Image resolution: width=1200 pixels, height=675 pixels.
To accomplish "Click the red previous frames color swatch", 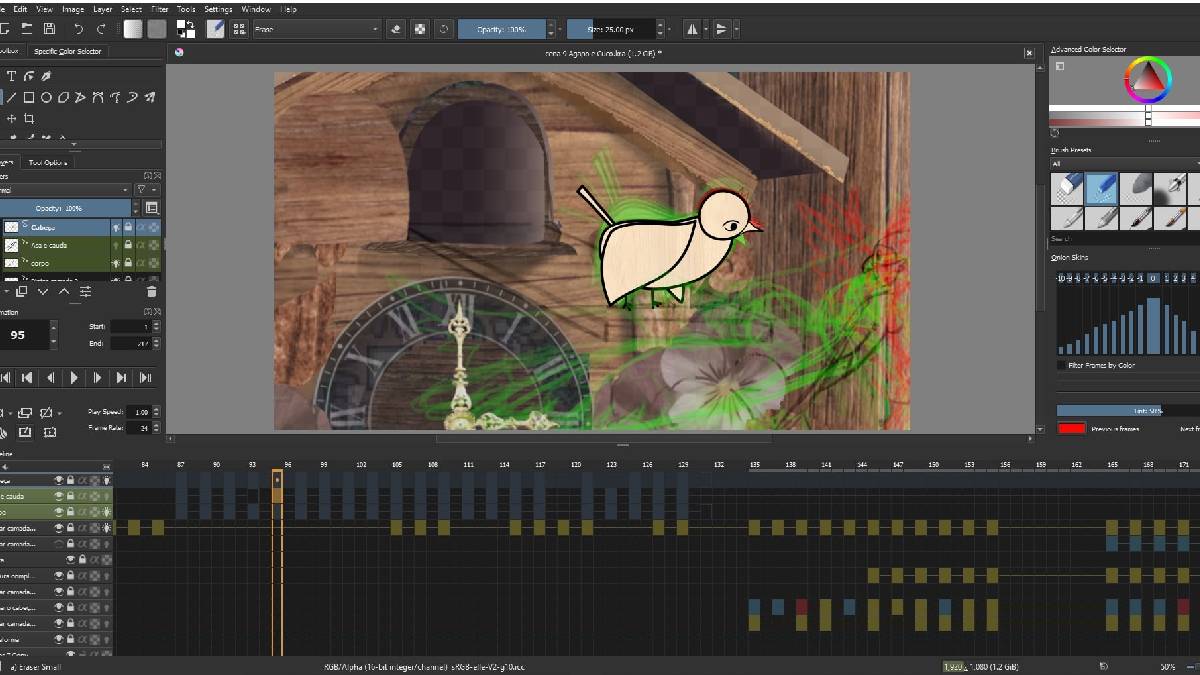I will click(1071, 429).
